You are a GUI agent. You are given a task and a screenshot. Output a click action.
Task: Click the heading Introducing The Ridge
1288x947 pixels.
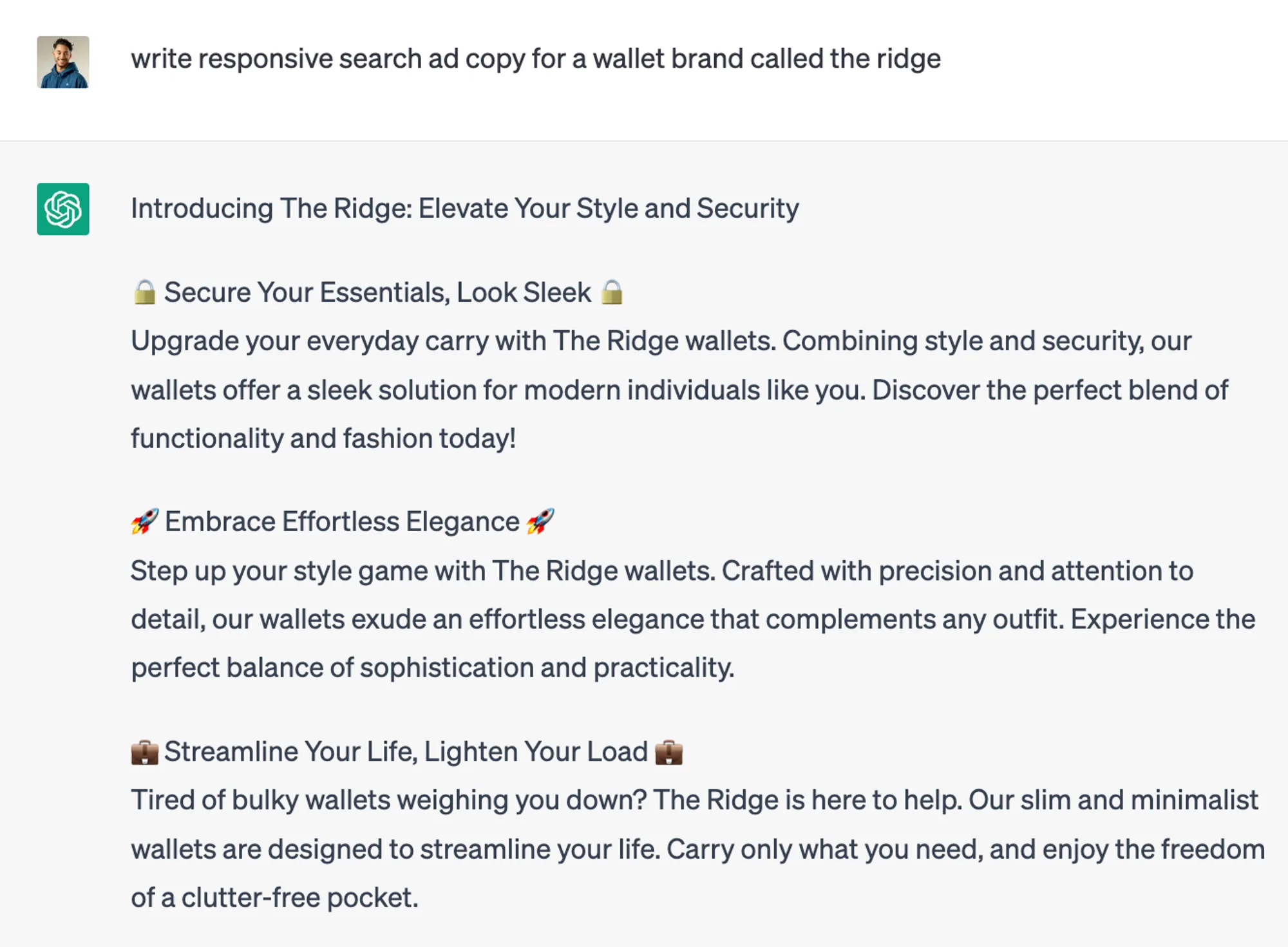pos(465,209)
